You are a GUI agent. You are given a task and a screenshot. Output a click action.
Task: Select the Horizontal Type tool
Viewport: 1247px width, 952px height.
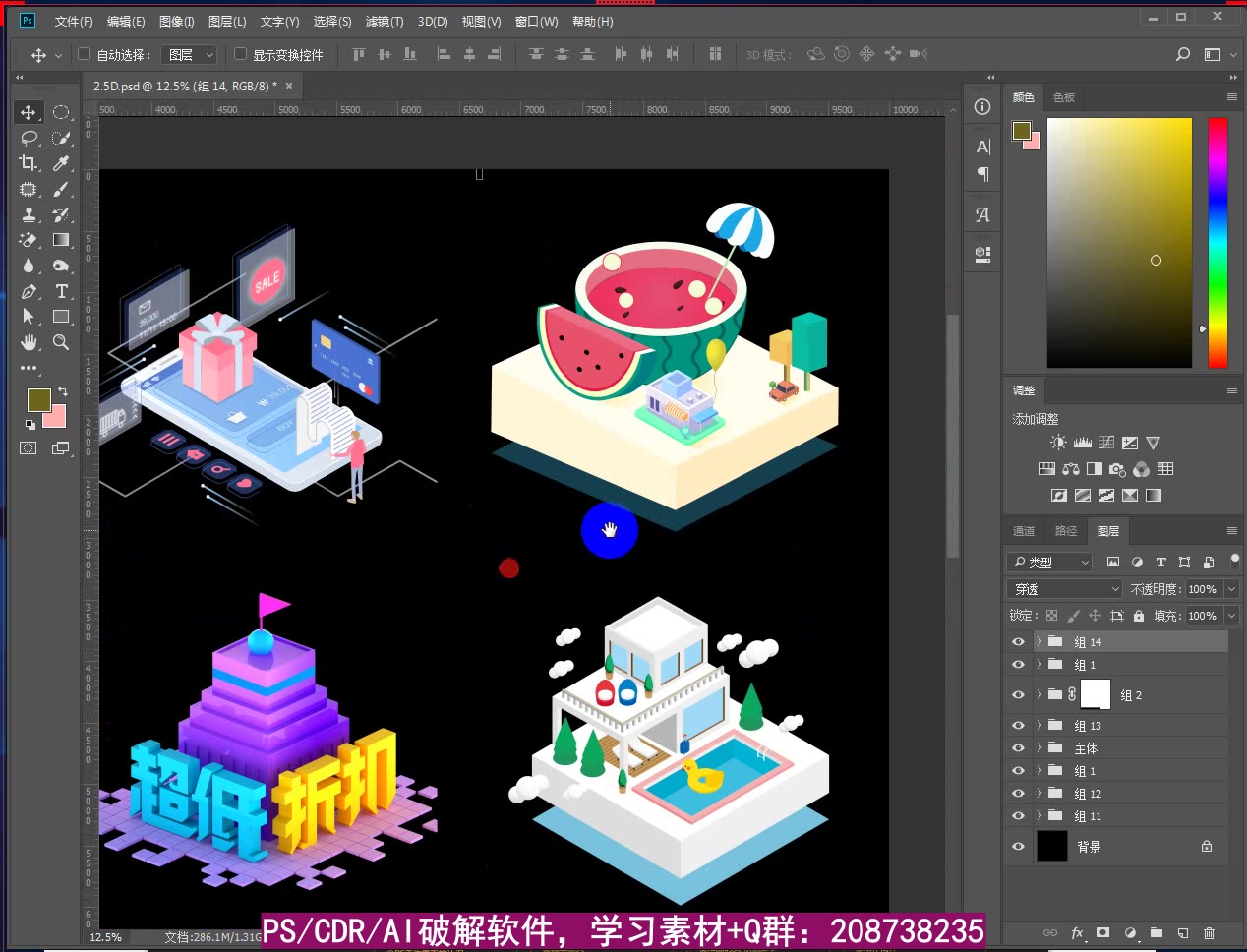point(60,291)
